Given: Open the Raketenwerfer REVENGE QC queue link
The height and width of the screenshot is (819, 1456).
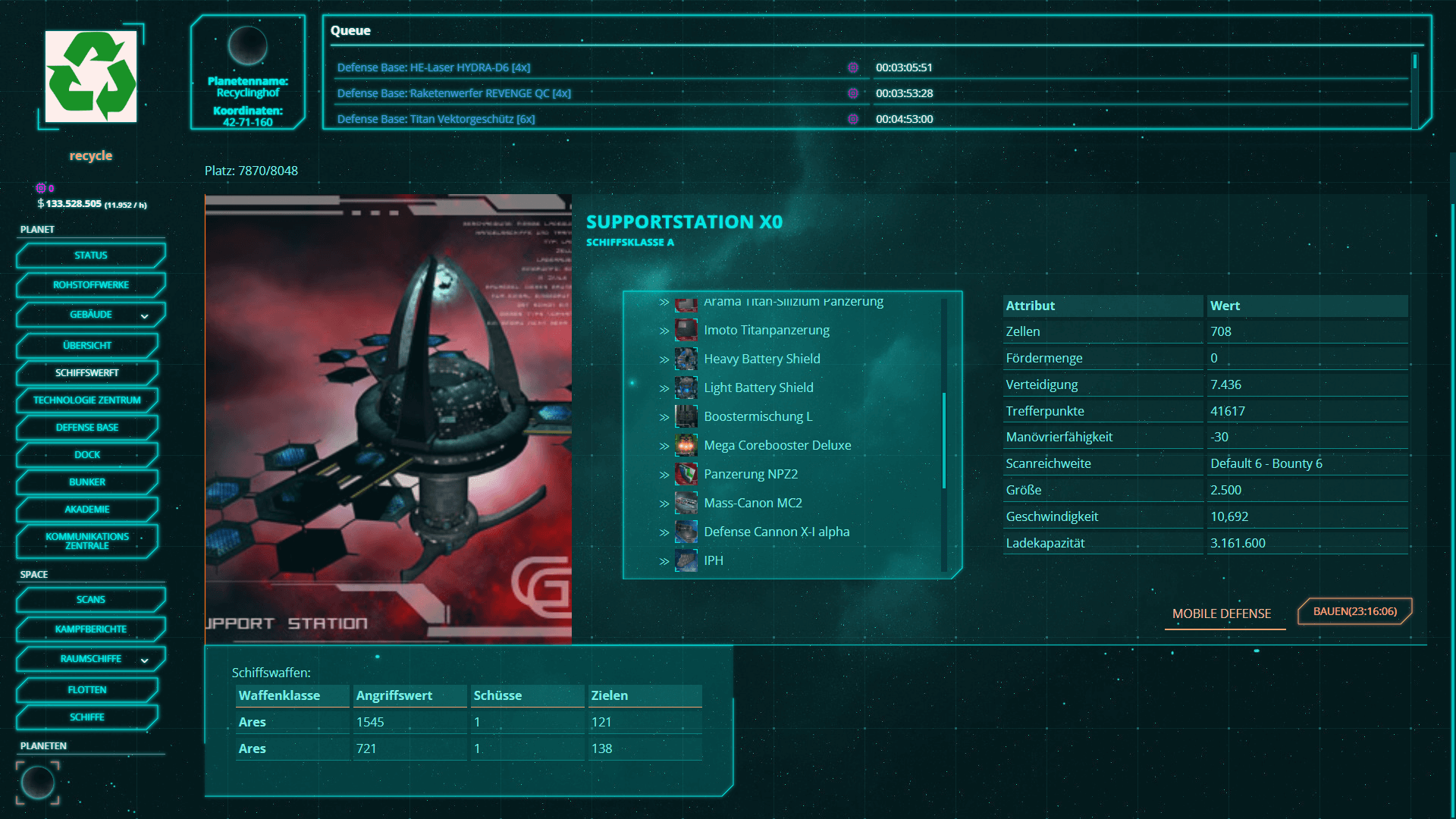Looking at the screenshot, I should point(453,93).
